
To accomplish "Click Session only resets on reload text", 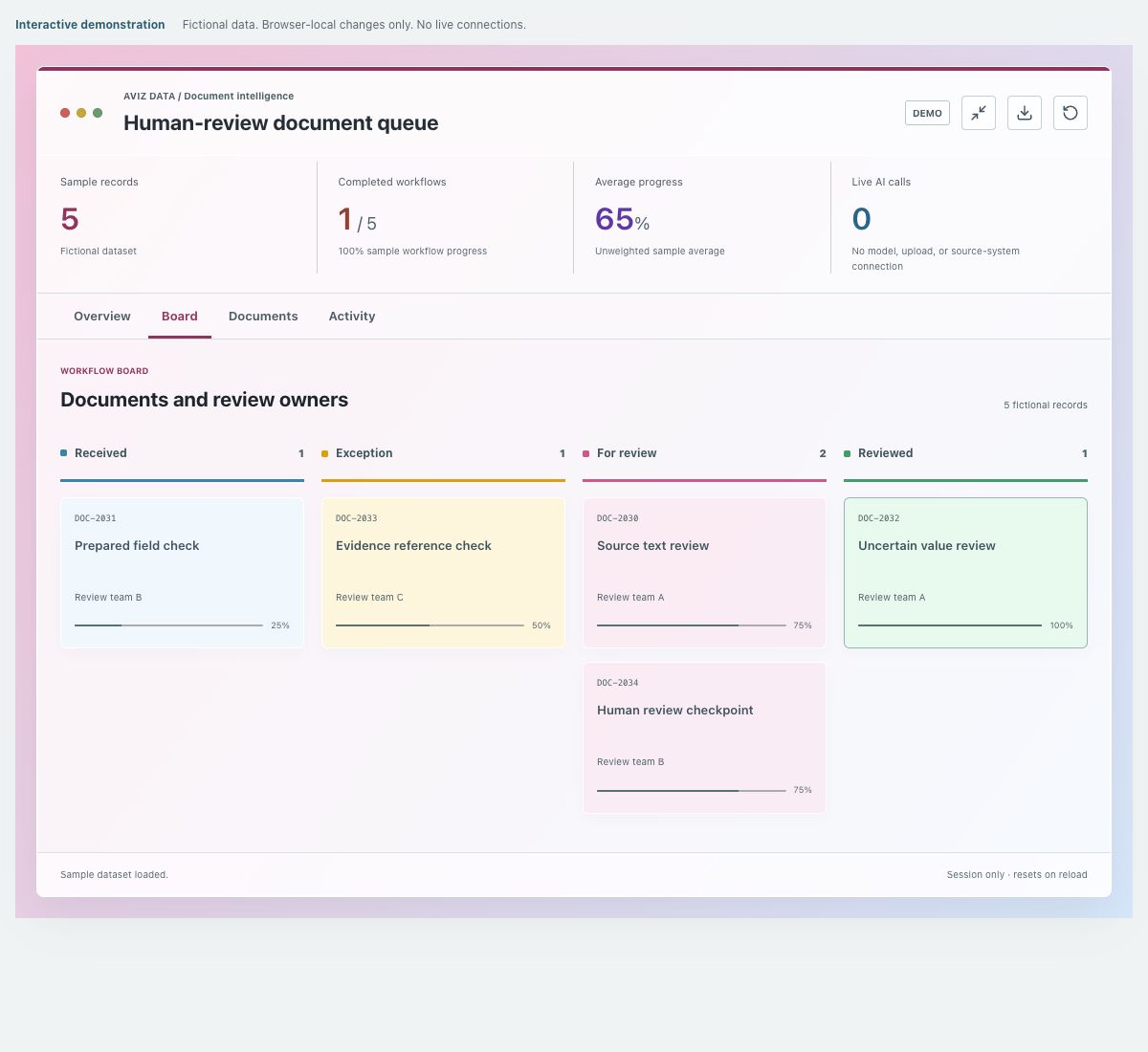I will (1017, 875).
